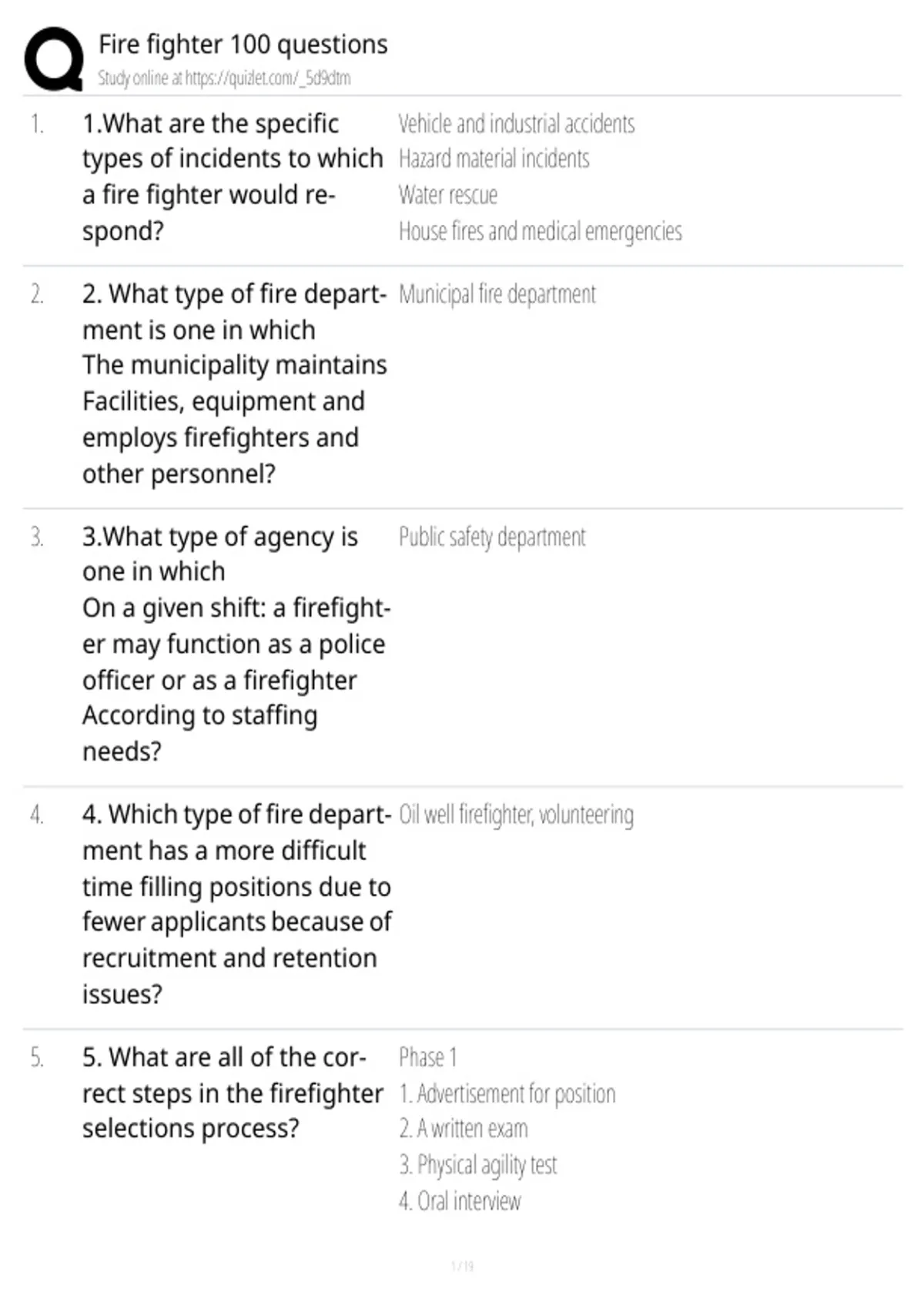Click the Phase 1 answer heading
This screenshot has height=1309, width=924.
pyautogui.click(x=427, y=1057)
